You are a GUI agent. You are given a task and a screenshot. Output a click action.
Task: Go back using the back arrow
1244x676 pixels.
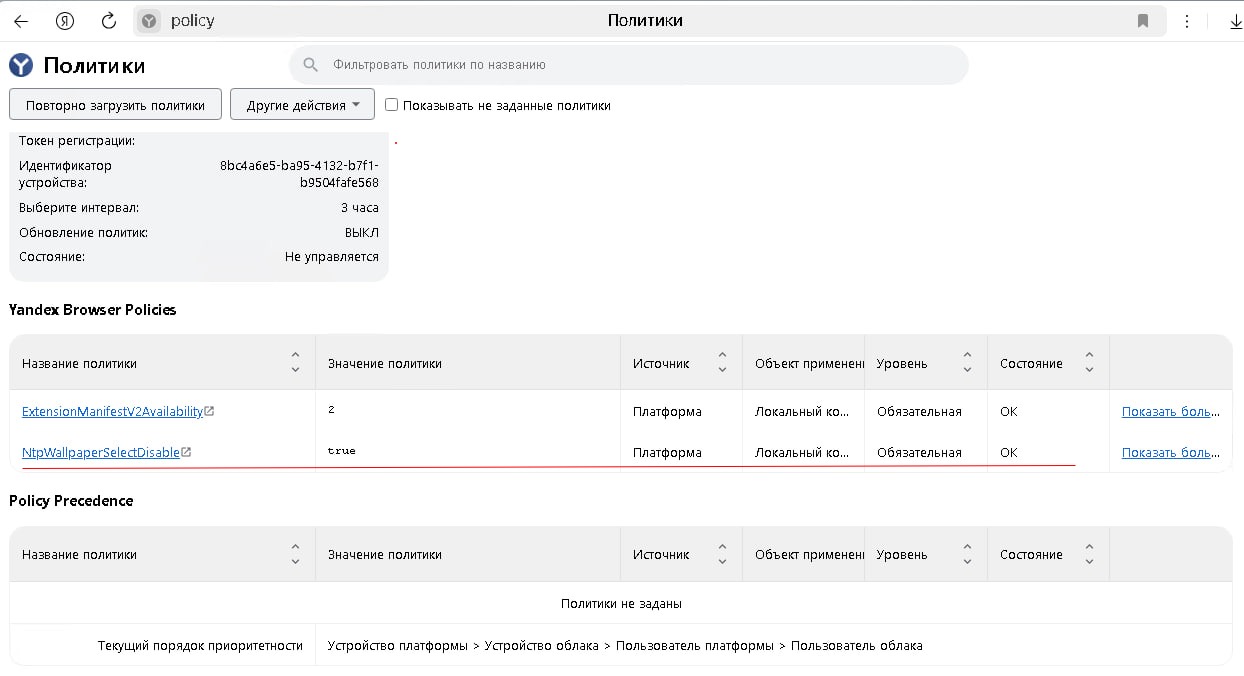coord(21,21)
